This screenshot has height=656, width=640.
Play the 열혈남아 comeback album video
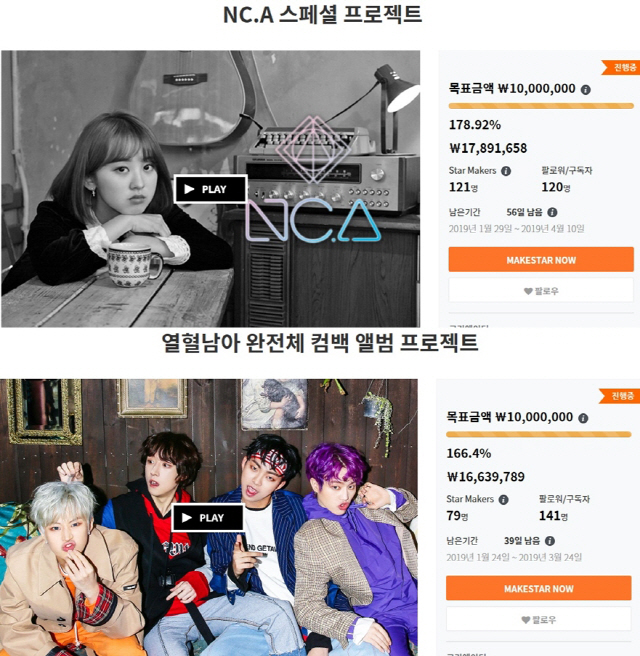click(208, 518)
